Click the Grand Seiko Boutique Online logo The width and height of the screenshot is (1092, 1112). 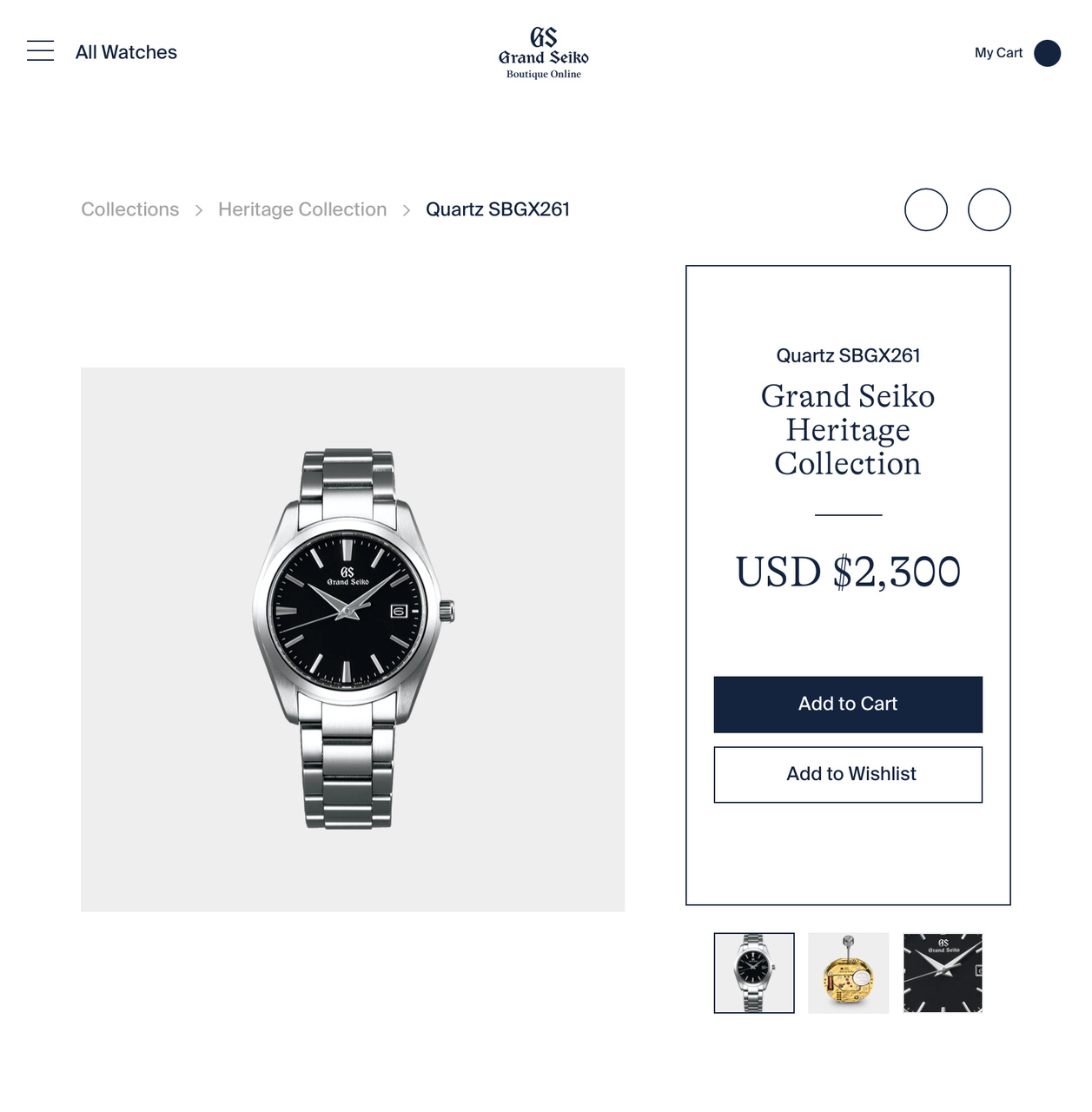pos(544,53)
